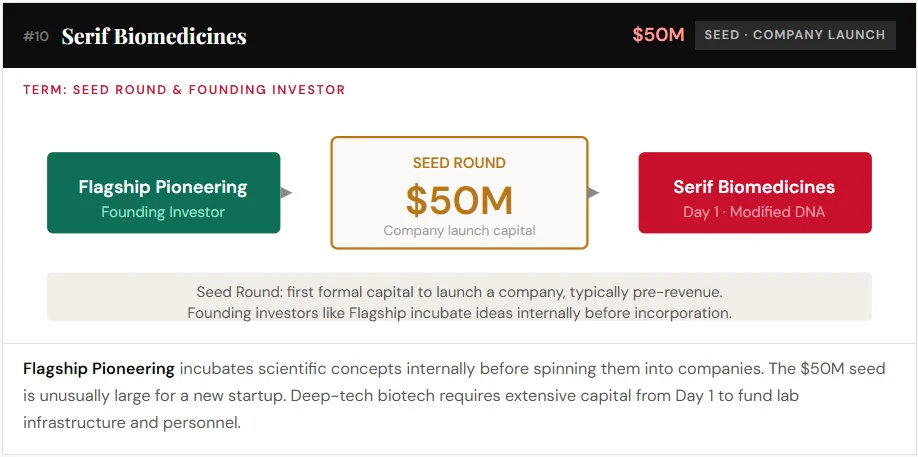The image size is (918, 457).
Task: Select the Serif Biomedicines header title
Action: point(154,36)
